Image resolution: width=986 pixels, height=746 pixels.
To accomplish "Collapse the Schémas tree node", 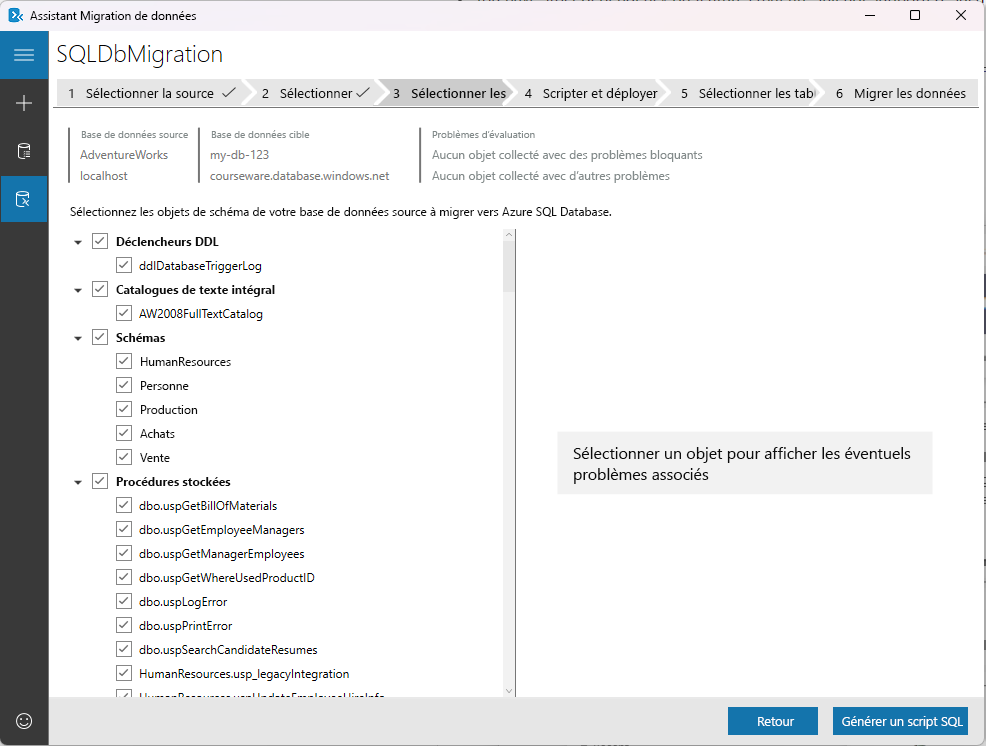I will click(x=78, y=337).
